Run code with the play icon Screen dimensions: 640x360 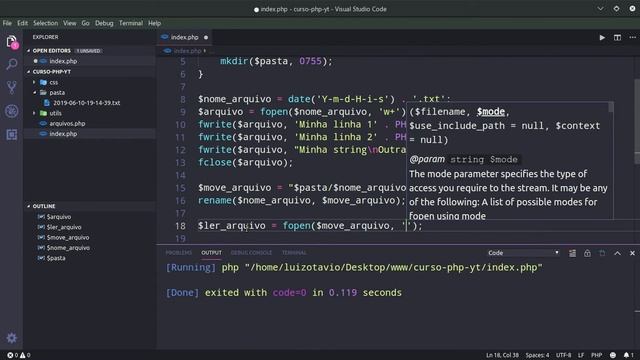point(602,38)
